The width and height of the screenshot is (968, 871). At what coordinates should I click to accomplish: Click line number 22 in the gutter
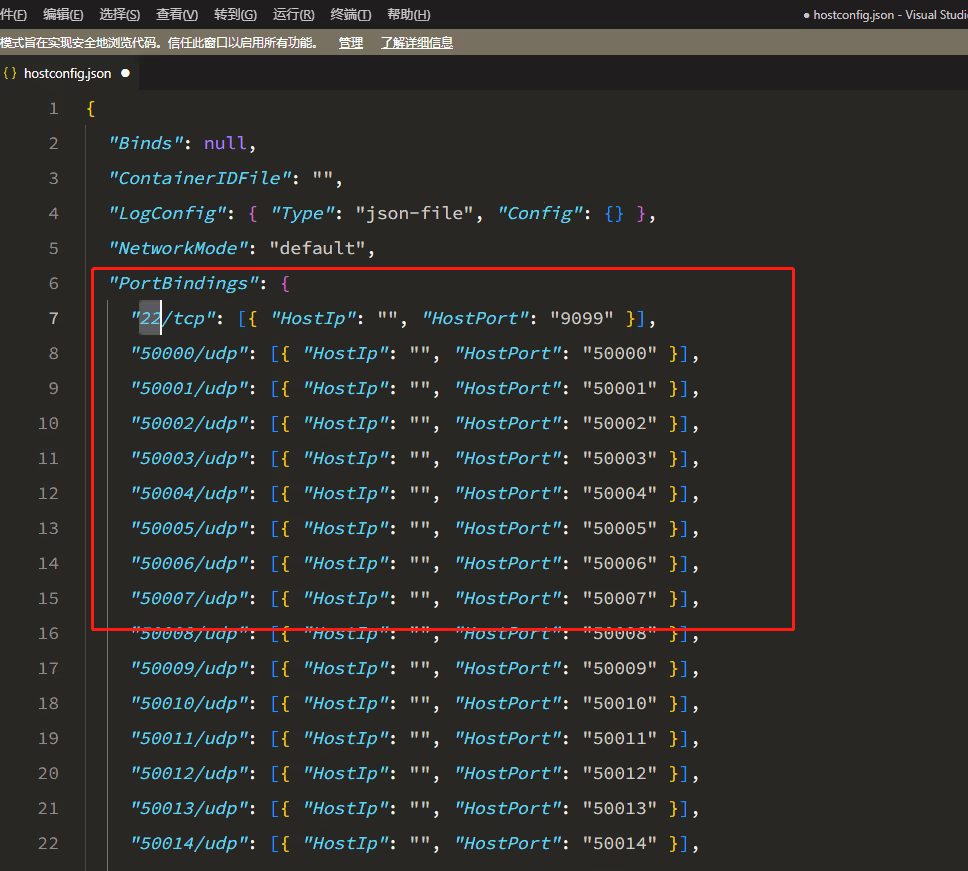click(48, 843)
